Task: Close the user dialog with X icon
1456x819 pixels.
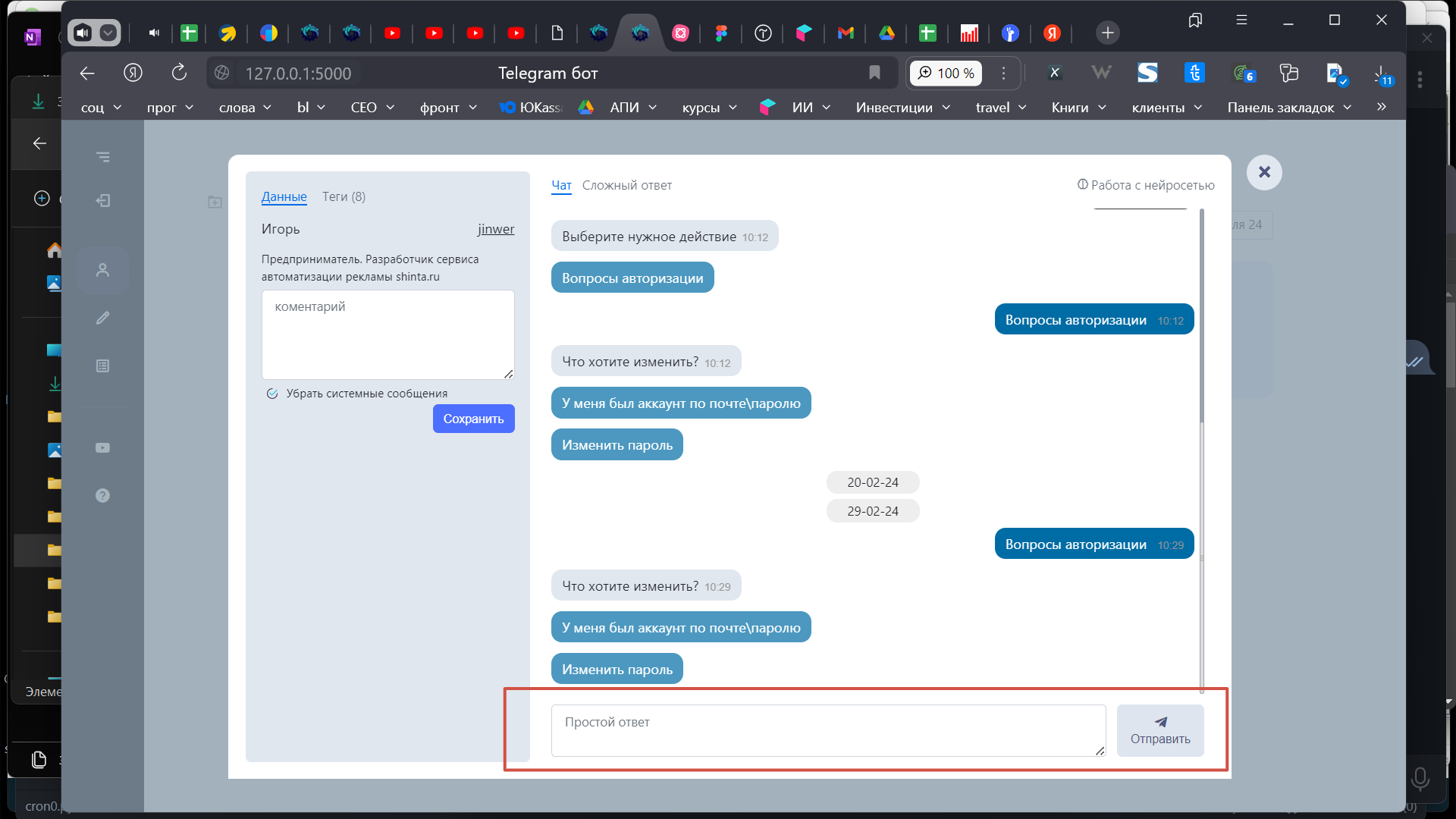Action: click(1264, 172)
